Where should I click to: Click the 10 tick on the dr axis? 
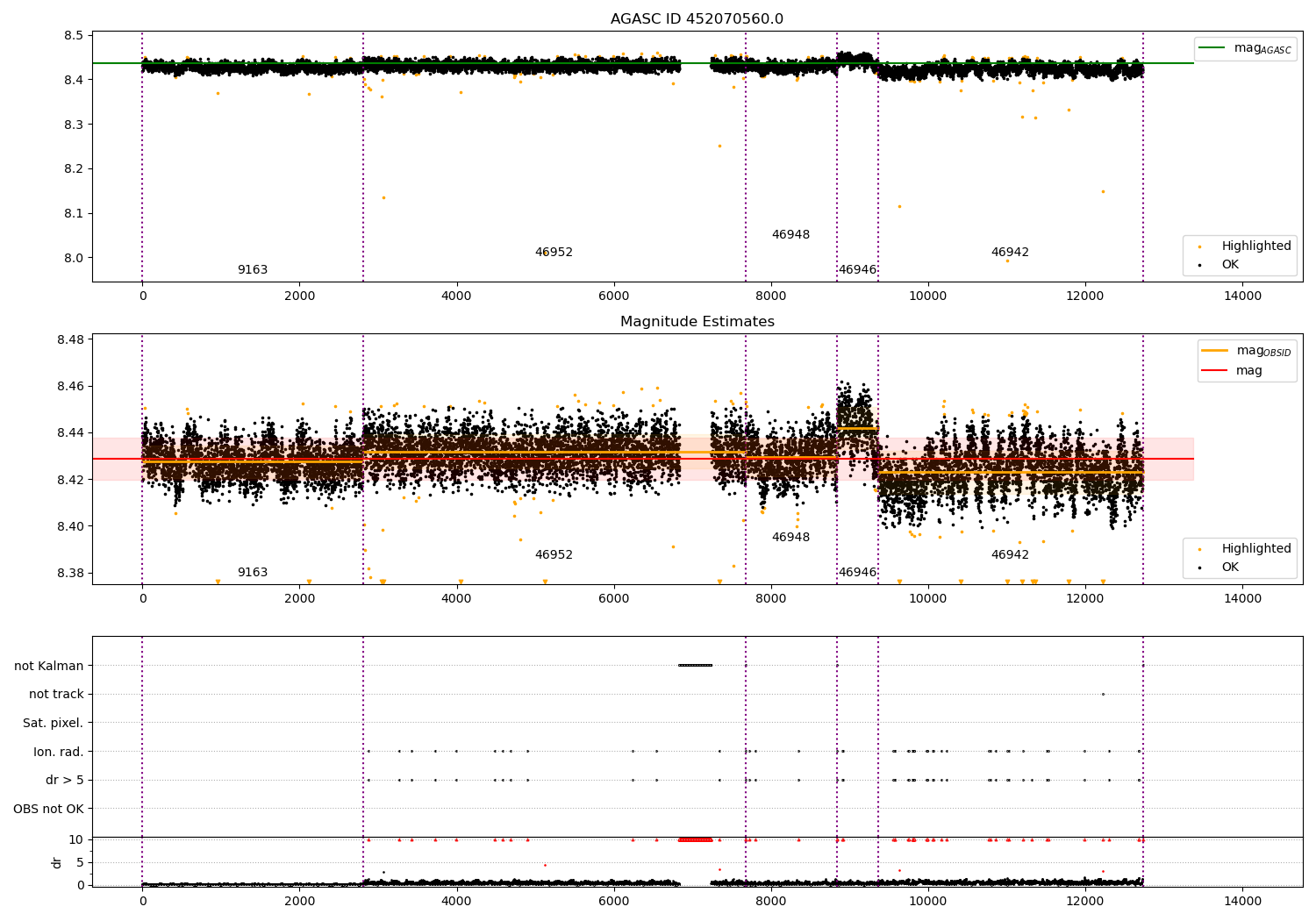[76, 839]
